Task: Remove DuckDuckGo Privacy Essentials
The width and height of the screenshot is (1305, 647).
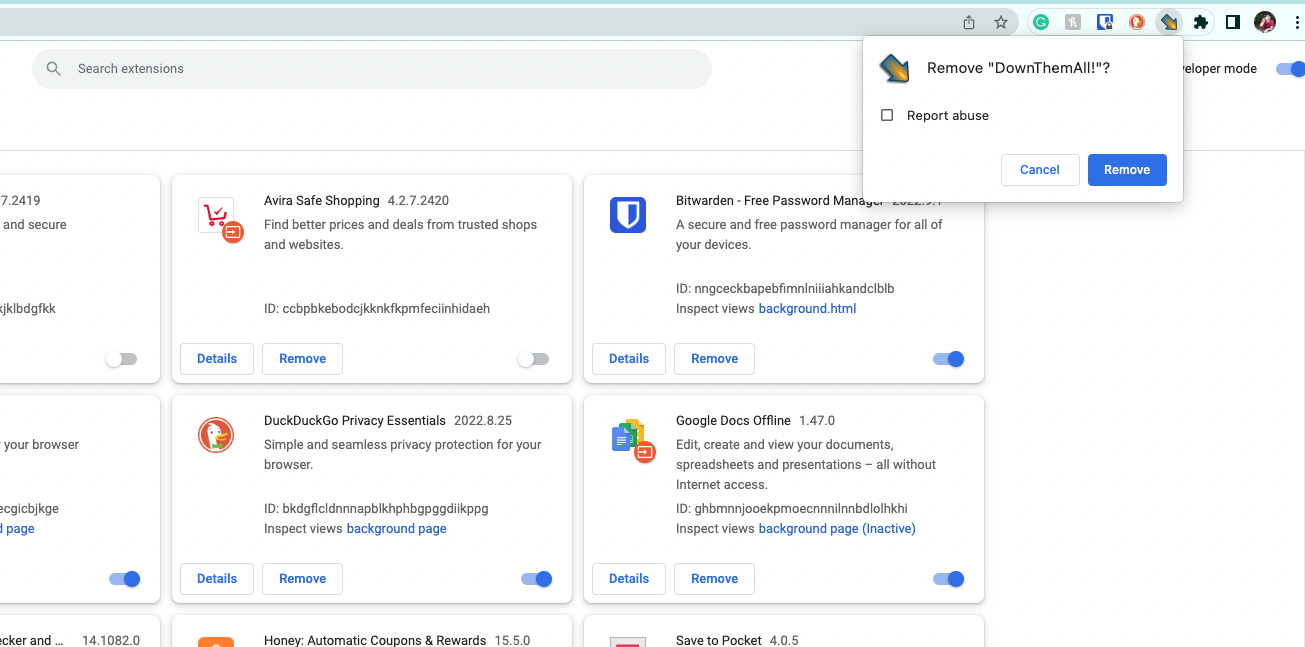Action: click(x=302, y=579)
